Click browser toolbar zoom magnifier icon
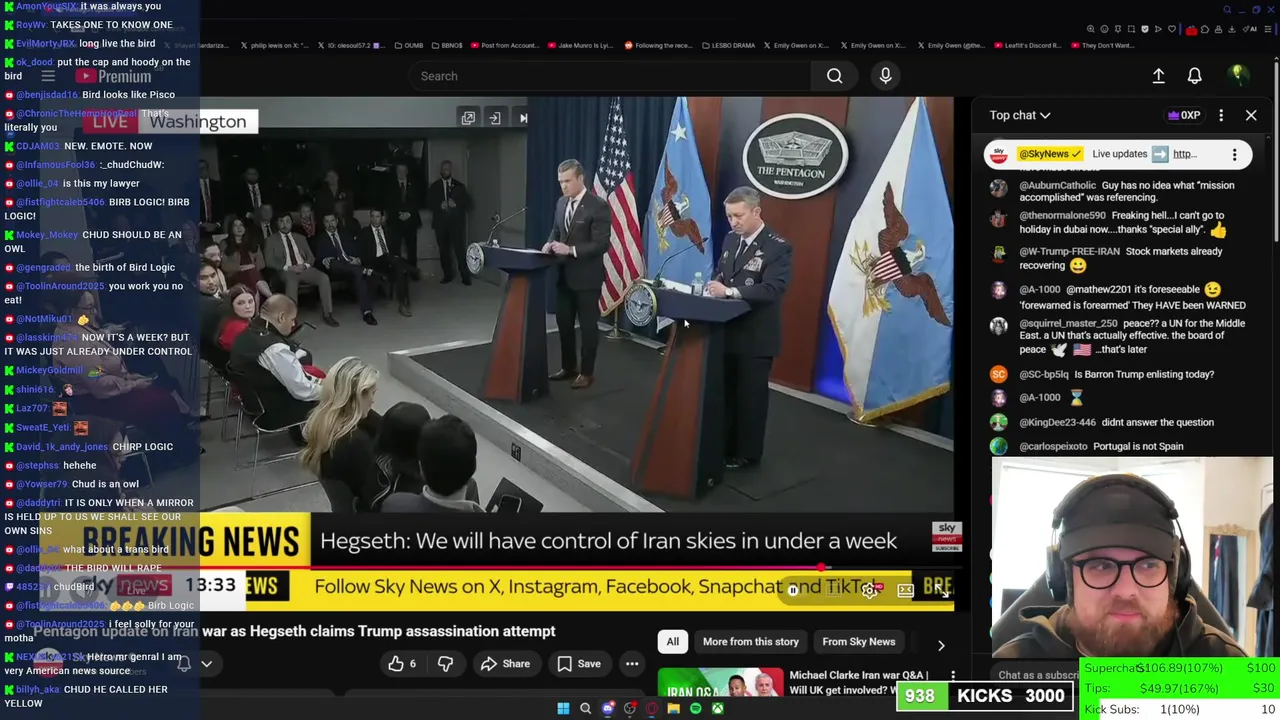 pos(1091,29)
